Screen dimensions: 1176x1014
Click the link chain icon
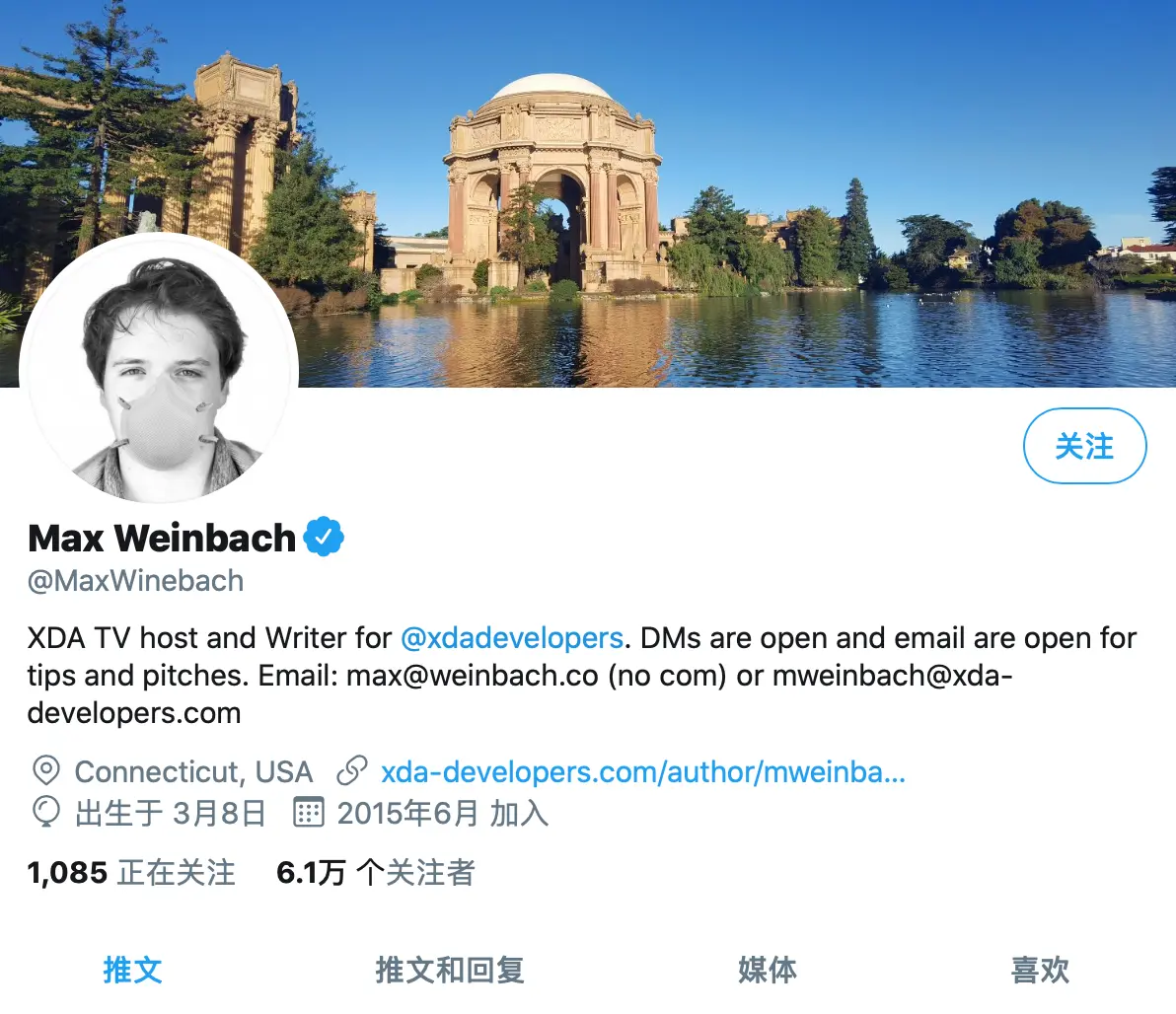tap(352, 770)
